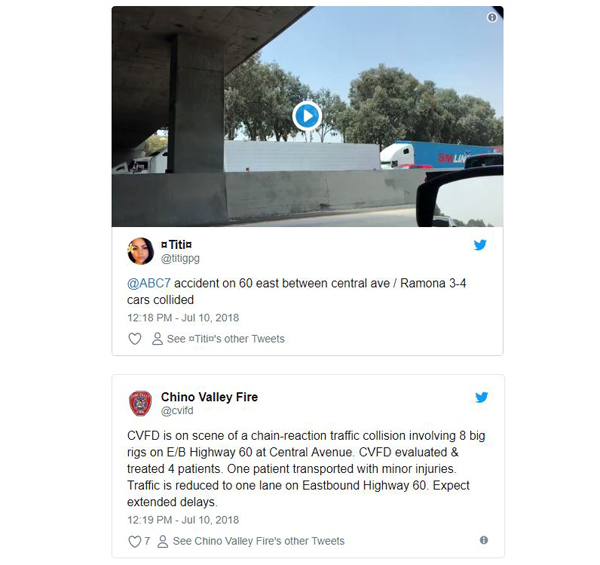This screenshot has height=565, width=600.
Task: Open the Chino Valley Fire display name
Action: (x=209, y=397)
